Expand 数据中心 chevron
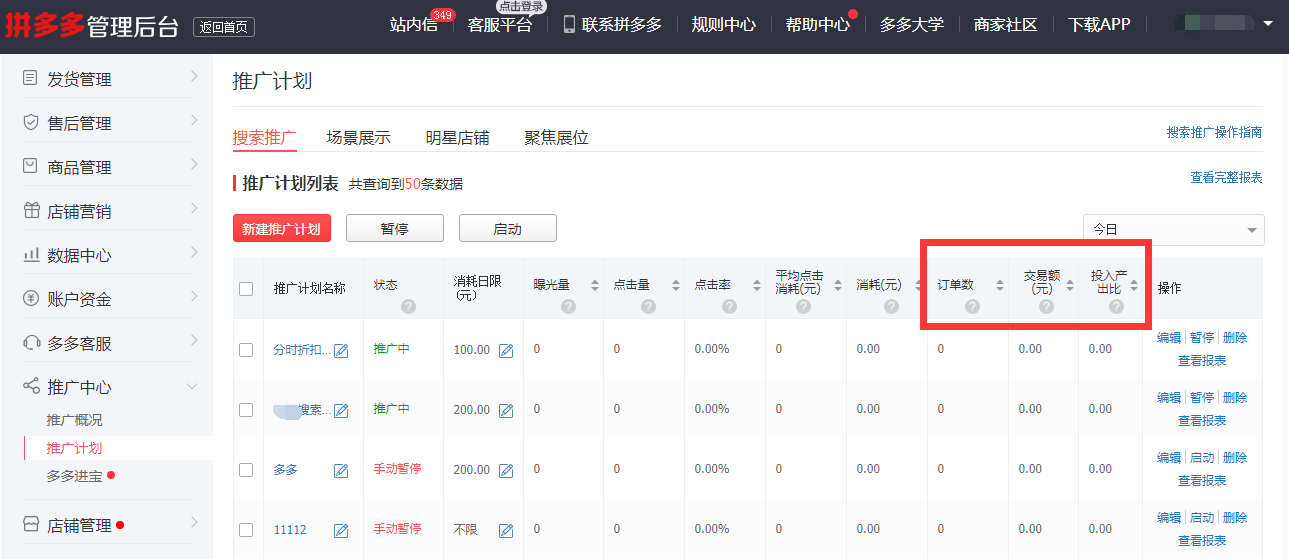The image size is (1289, 559). pos(194,251)
